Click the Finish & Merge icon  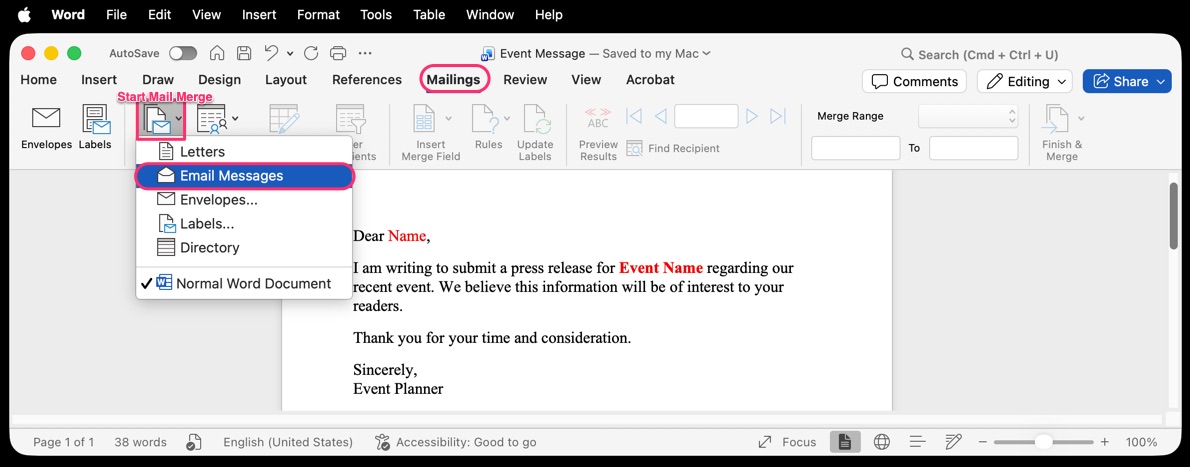pos(1056,120)
